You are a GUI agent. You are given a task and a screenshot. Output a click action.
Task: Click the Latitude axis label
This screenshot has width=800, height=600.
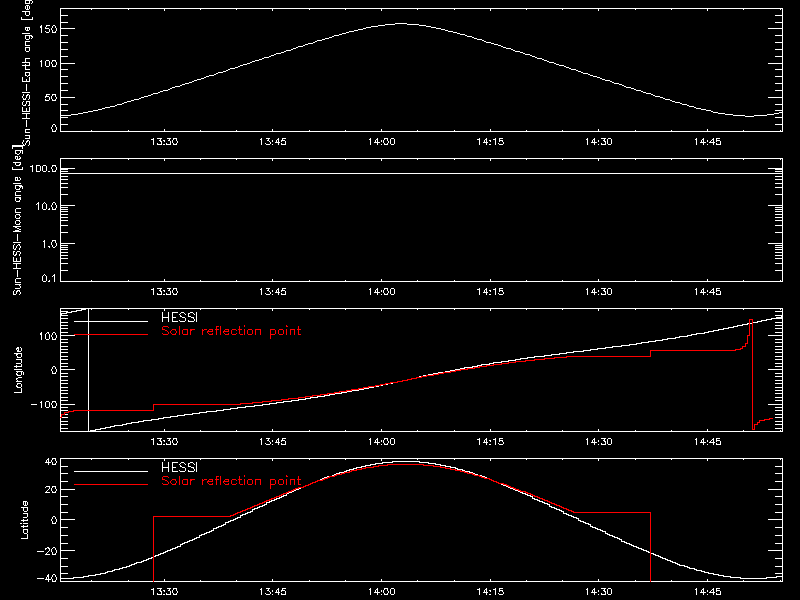(x=24, y=520)
